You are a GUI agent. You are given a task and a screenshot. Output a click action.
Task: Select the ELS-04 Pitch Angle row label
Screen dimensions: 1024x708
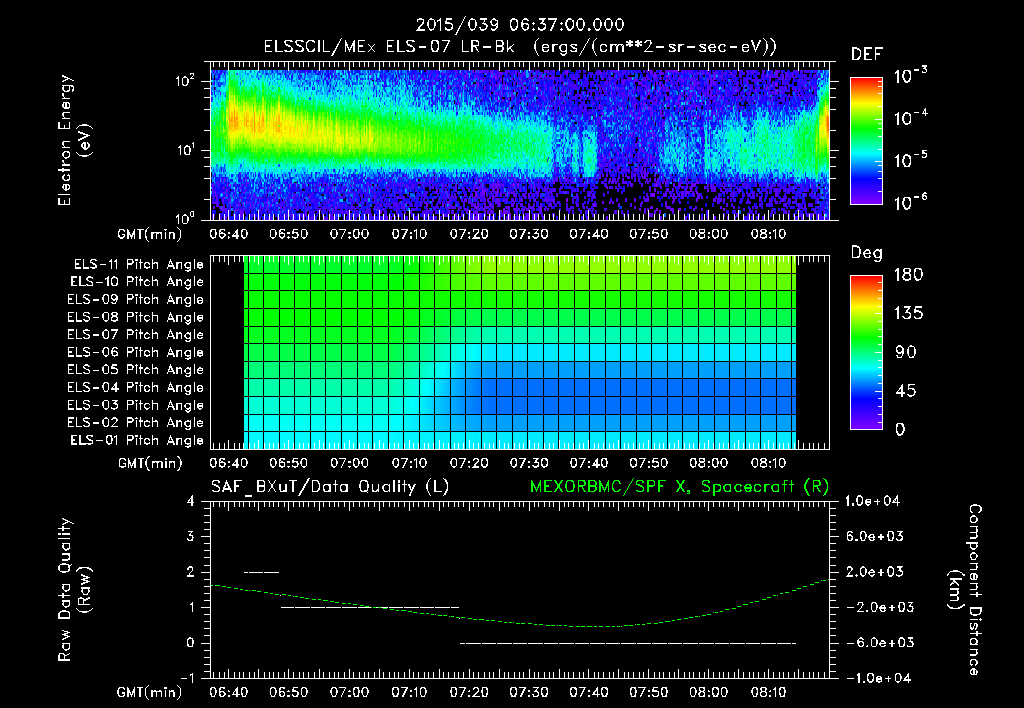[x=136, y=387]
